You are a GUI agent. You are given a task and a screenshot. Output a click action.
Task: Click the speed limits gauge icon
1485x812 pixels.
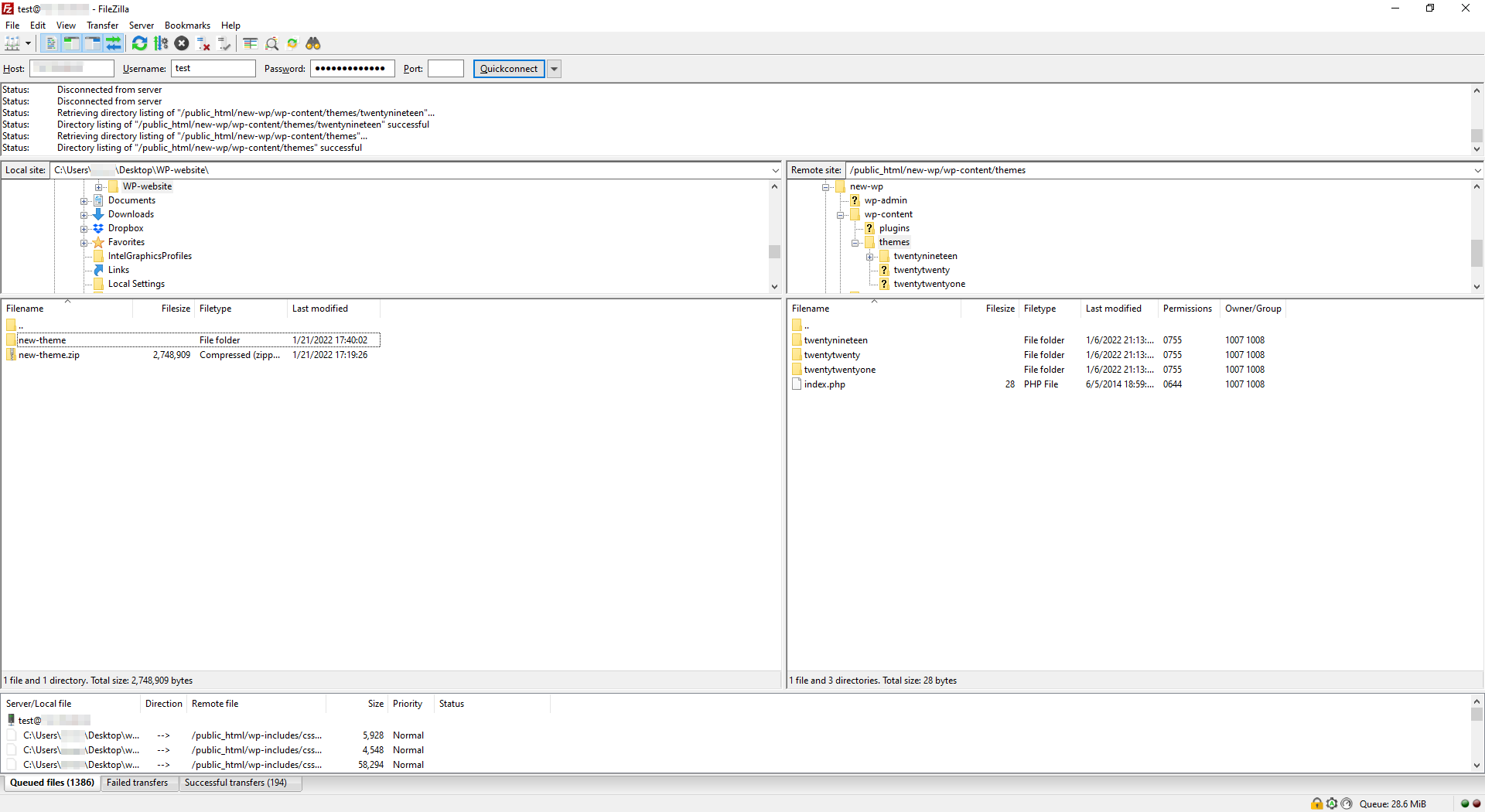1347,803
